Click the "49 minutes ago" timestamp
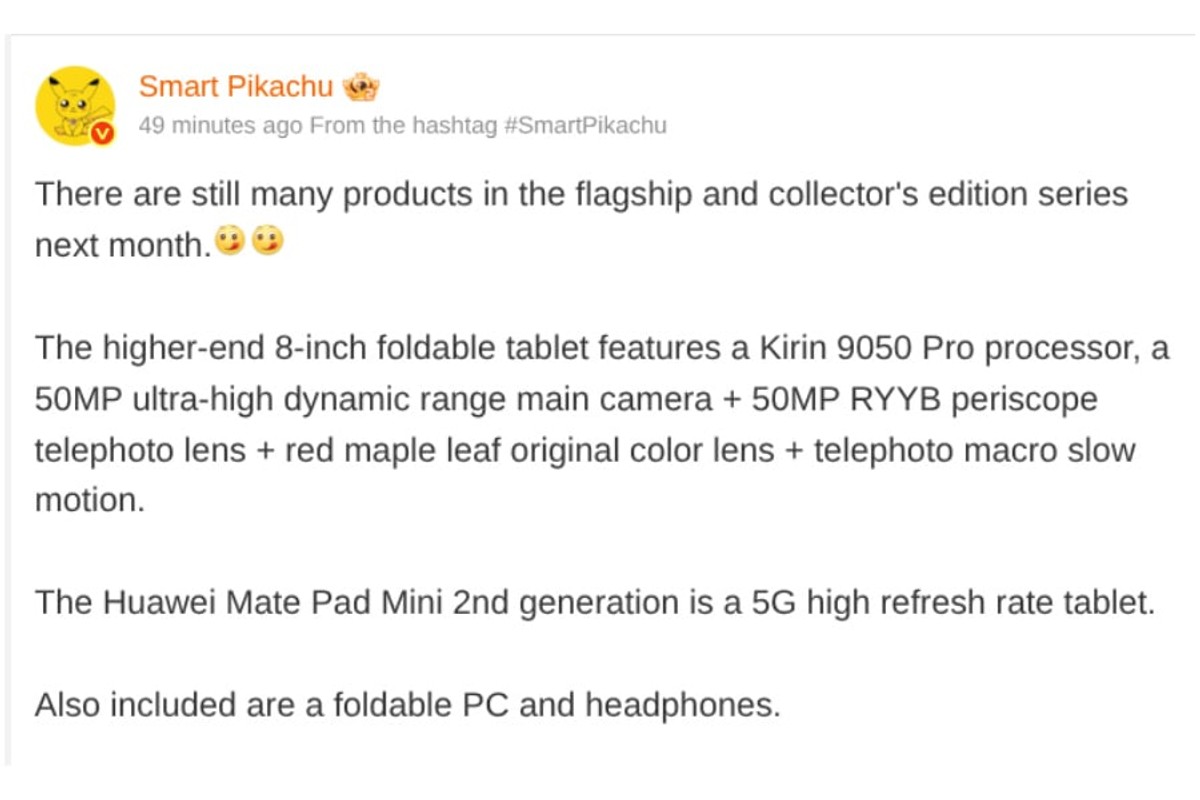Screen dimensions: 1200x800 (x=220, y=126)
